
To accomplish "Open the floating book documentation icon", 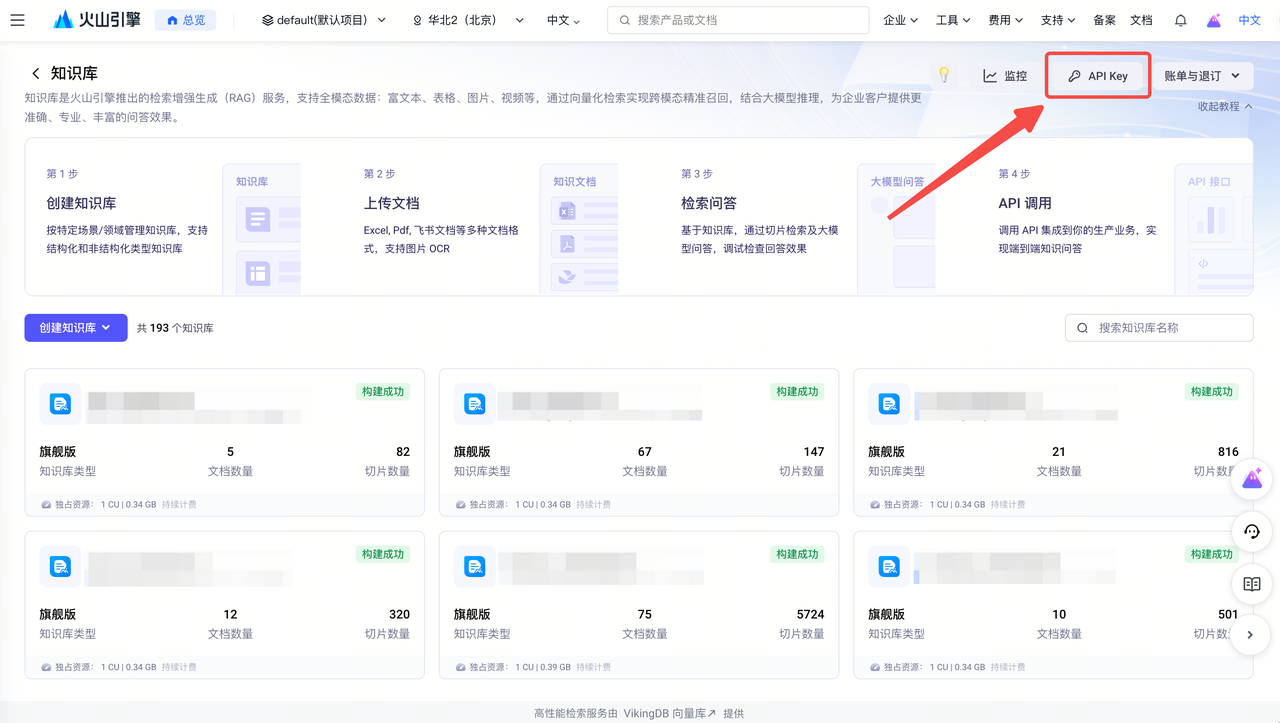I will [1251, 584].
